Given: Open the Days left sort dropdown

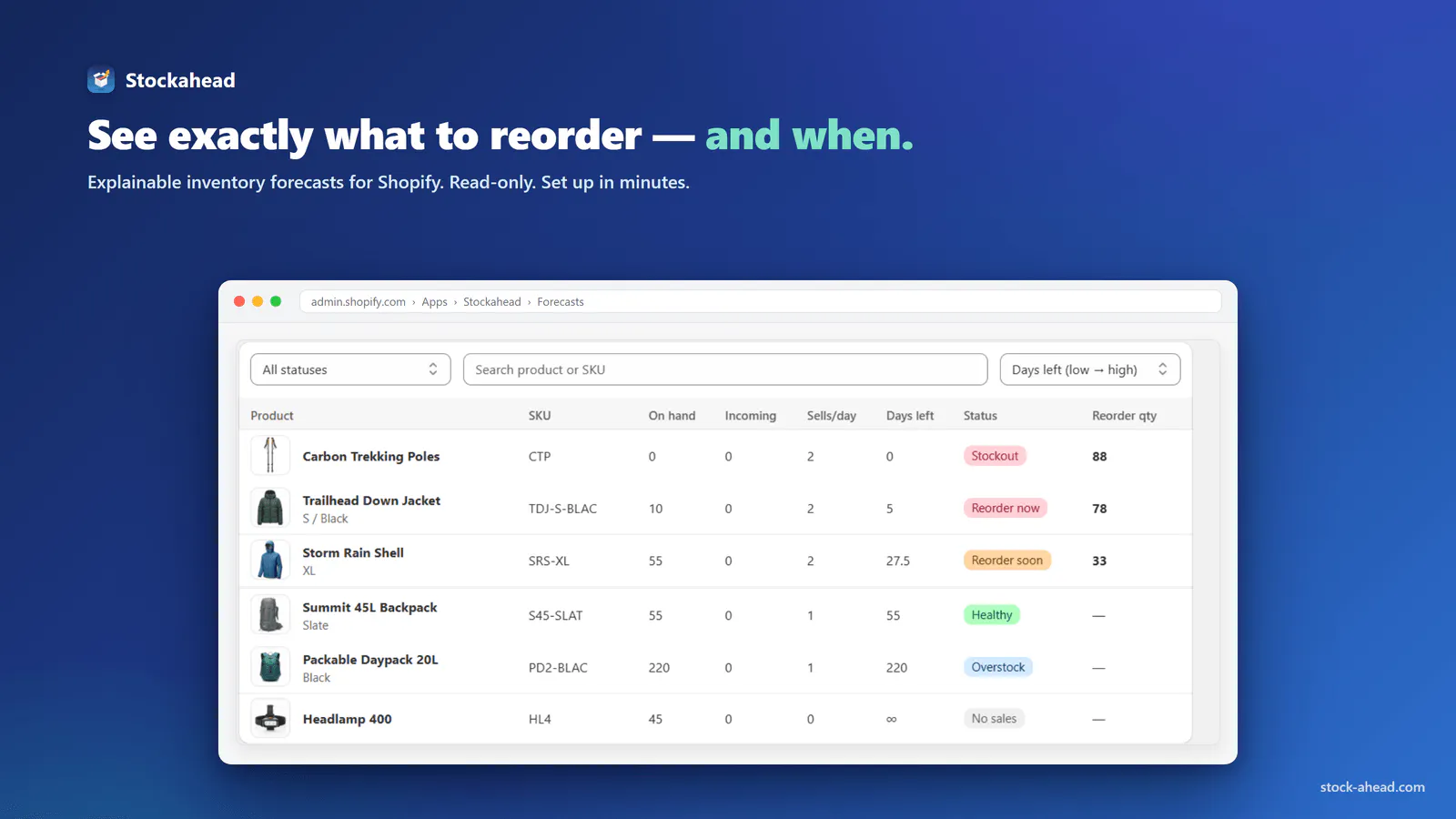Looking at the screenshot, I should point(1090,369).
